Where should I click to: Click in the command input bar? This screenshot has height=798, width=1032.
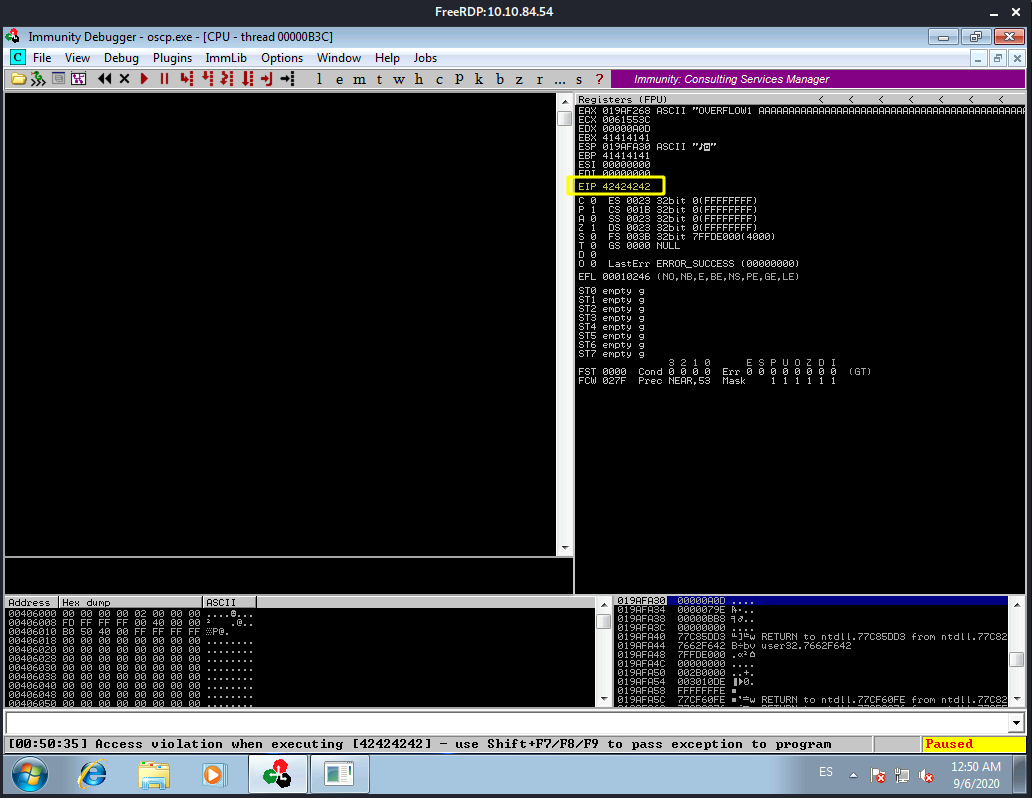point(507,723)
